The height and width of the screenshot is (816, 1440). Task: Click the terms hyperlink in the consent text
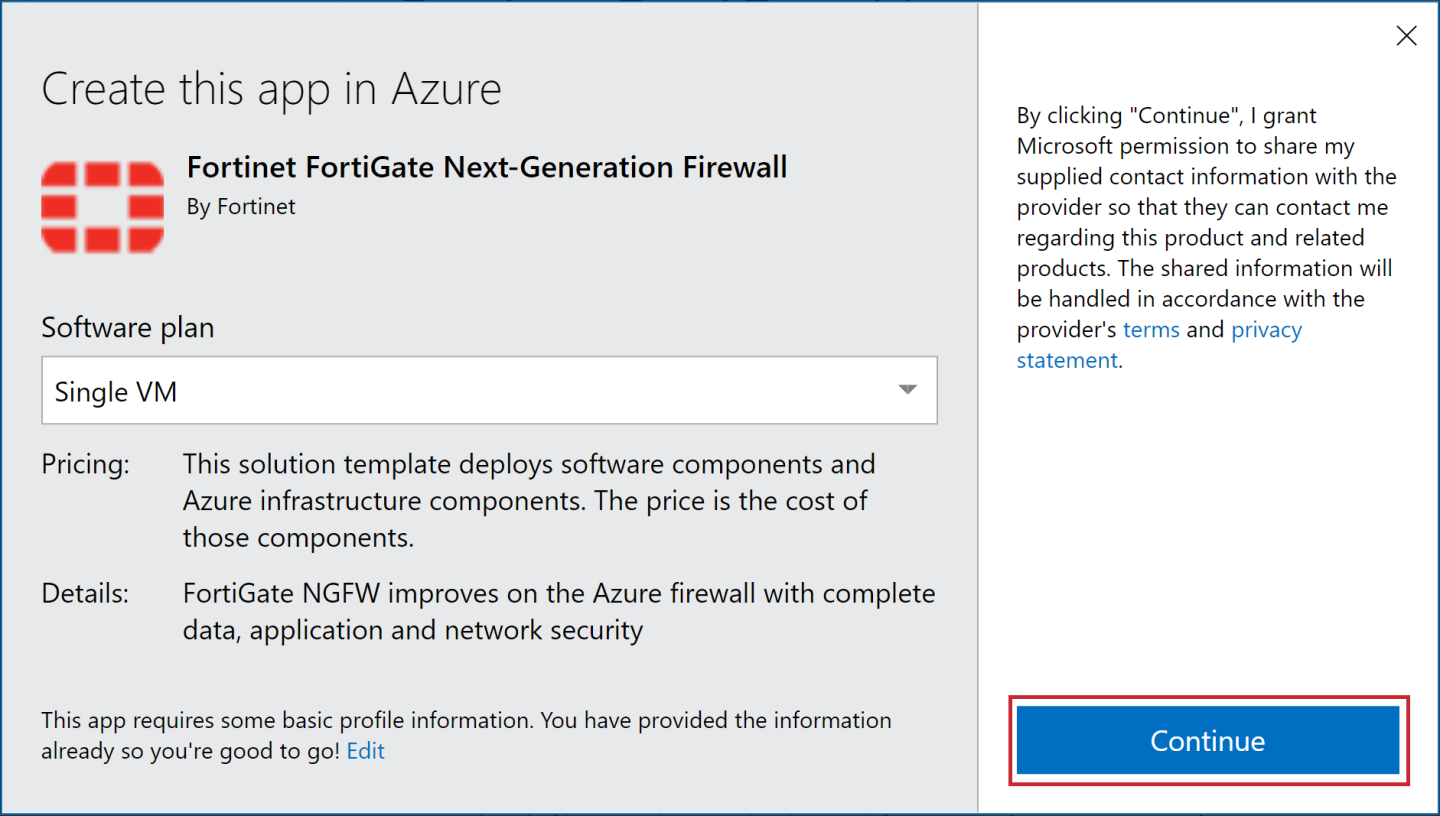coord(1151,329)
